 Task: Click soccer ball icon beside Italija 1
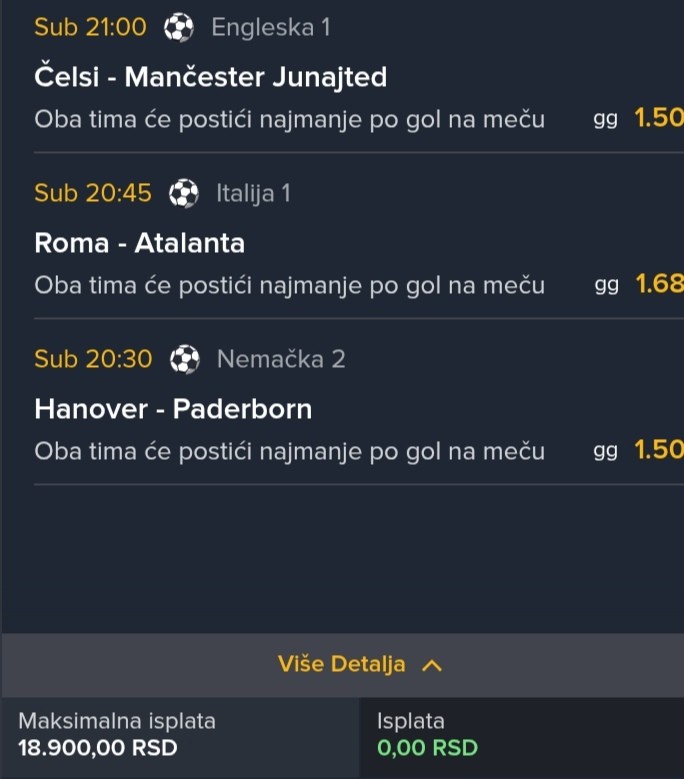click(184, 193)
